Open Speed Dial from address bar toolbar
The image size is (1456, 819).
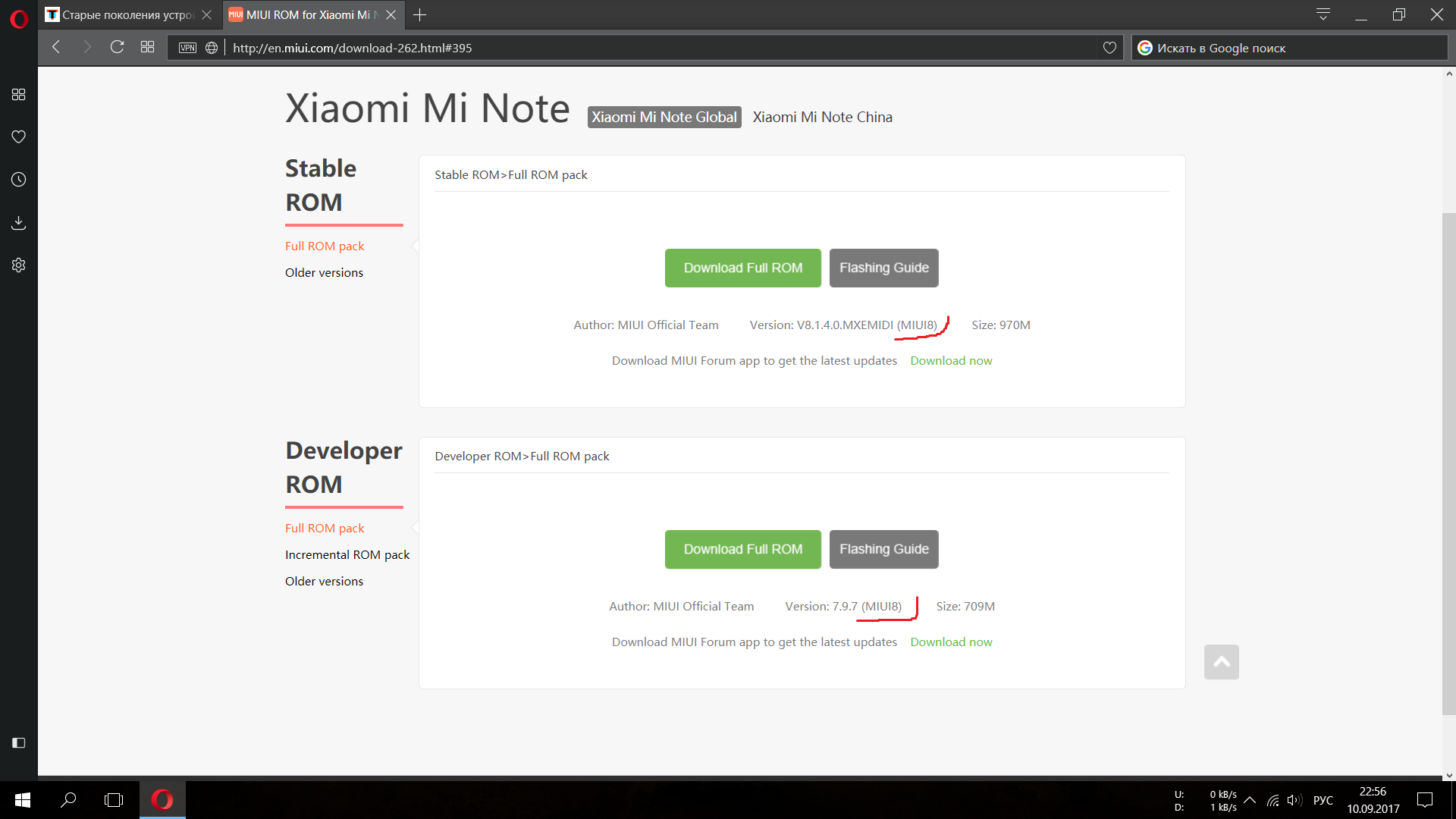(x=147, y=47)
